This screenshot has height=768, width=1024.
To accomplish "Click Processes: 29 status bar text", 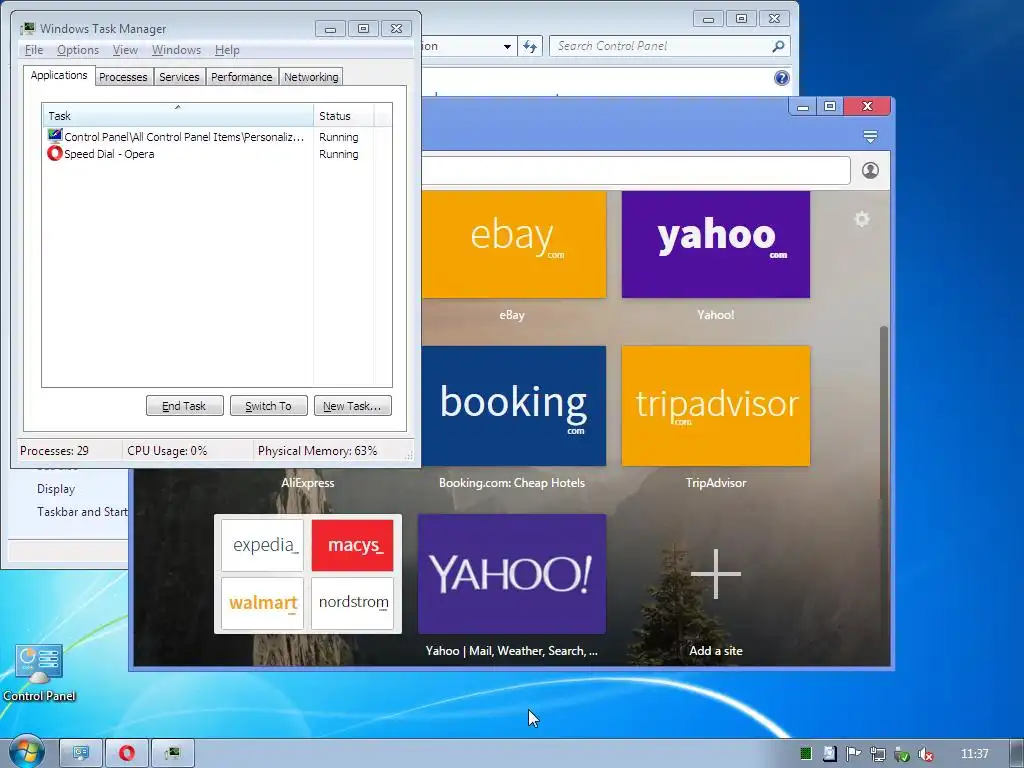I will coord(54,451).
